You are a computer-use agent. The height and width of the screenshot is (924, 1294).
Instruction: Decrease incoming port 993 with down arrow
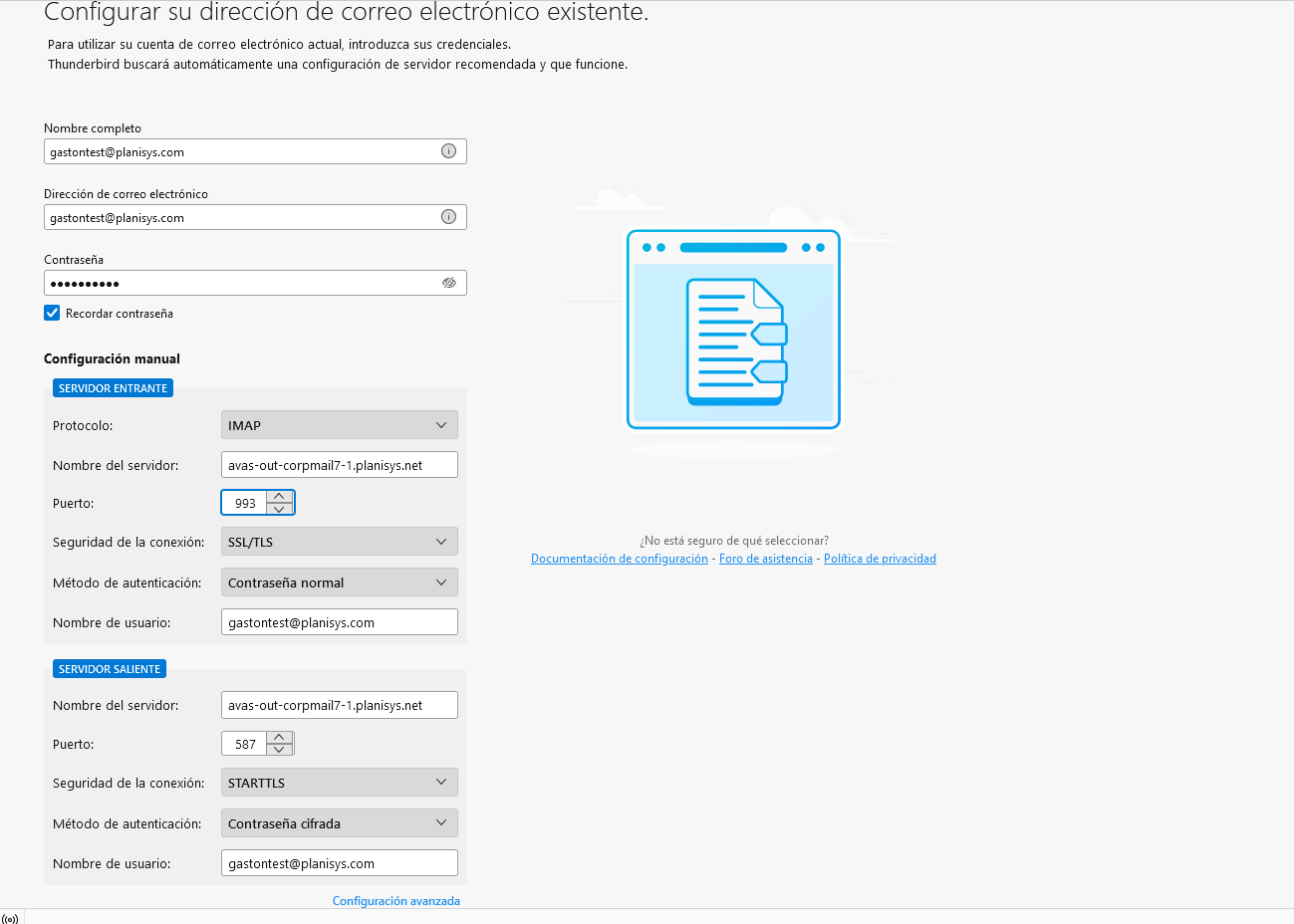(x=280, y=509)
